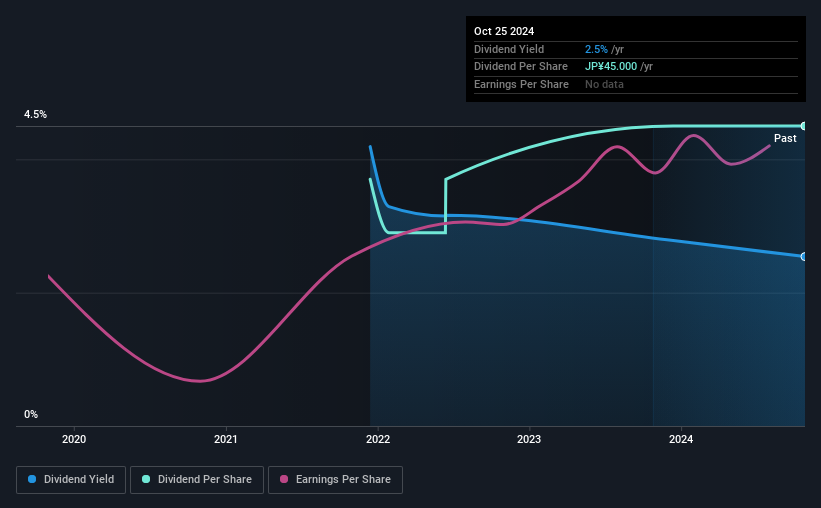Click the blue Dividend Yield legend dot
Viewport: 821px width, 508px height.
(x=32, y=479)
